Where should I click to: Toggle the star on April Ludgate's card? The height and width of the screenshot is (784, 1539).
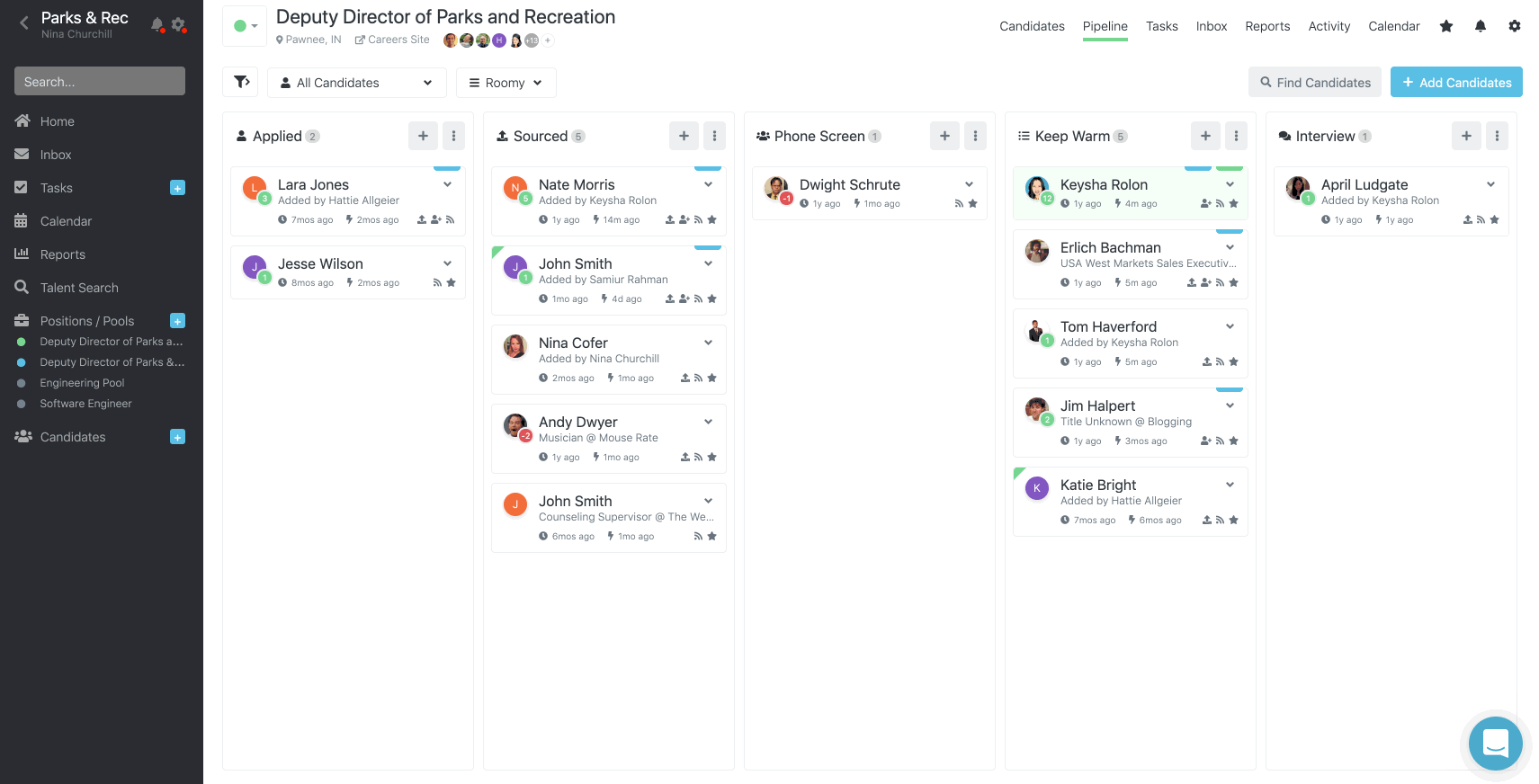tap(1494, 219)
